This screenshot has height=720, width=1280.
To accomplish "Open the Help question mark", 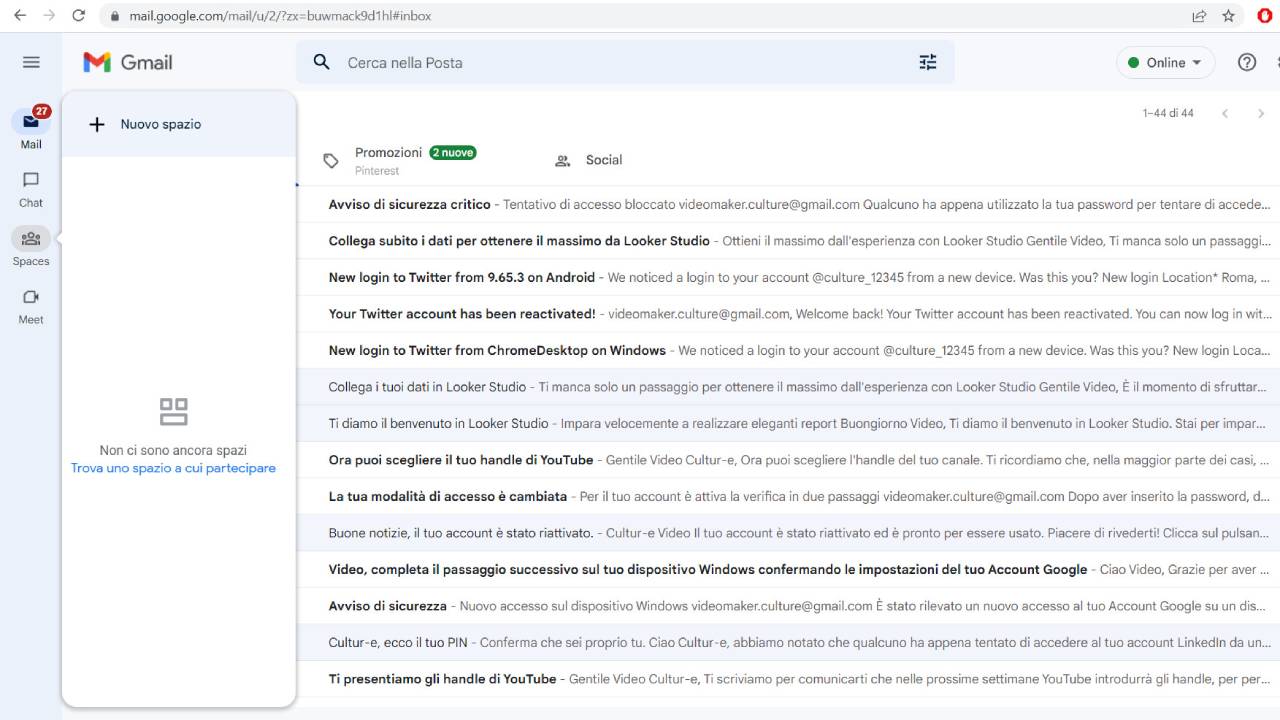I will pos(1247,62).
